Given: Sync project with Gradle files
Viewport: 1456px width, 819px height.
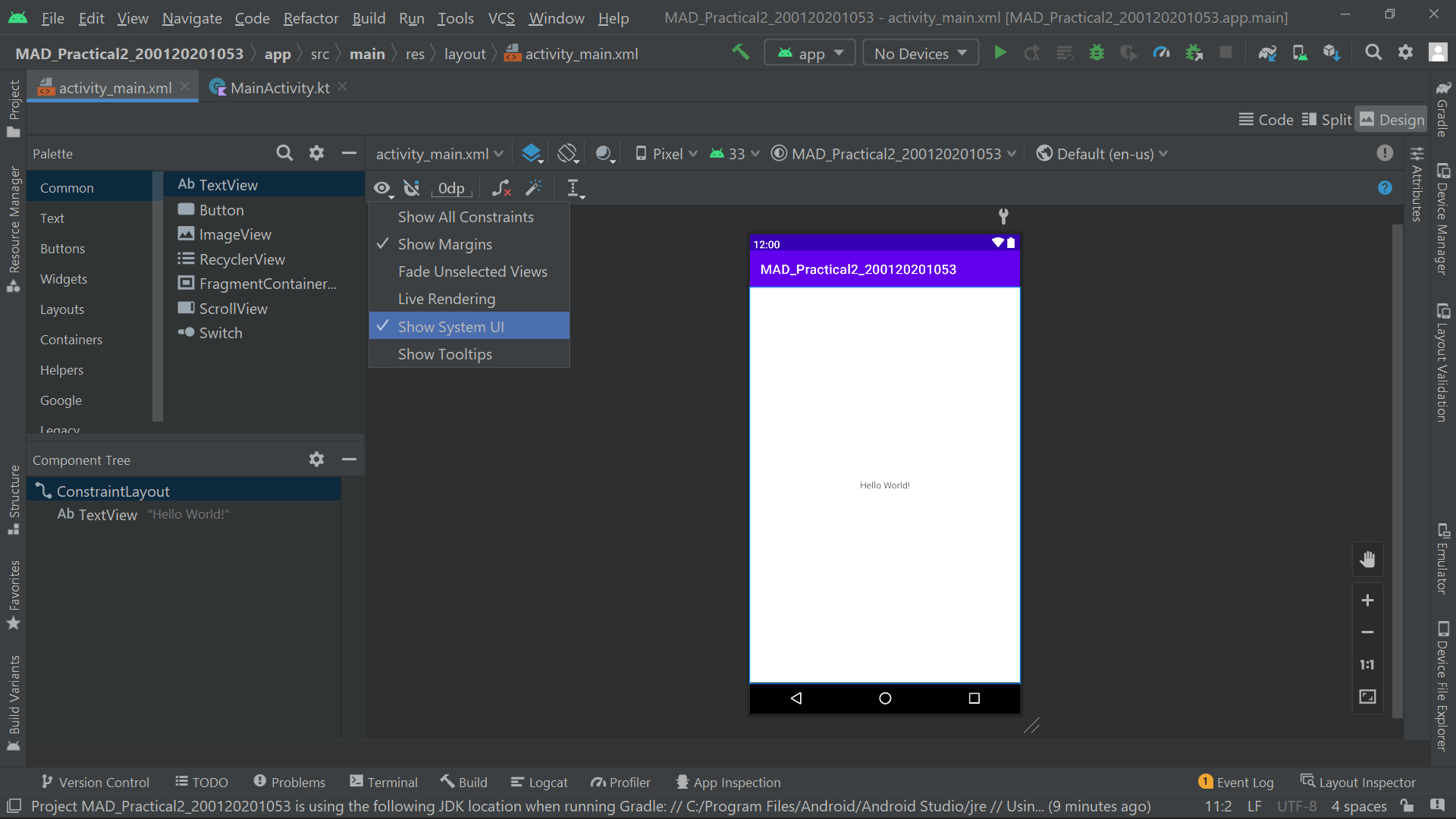Looking at the screenshot, I should [1266, 52].
